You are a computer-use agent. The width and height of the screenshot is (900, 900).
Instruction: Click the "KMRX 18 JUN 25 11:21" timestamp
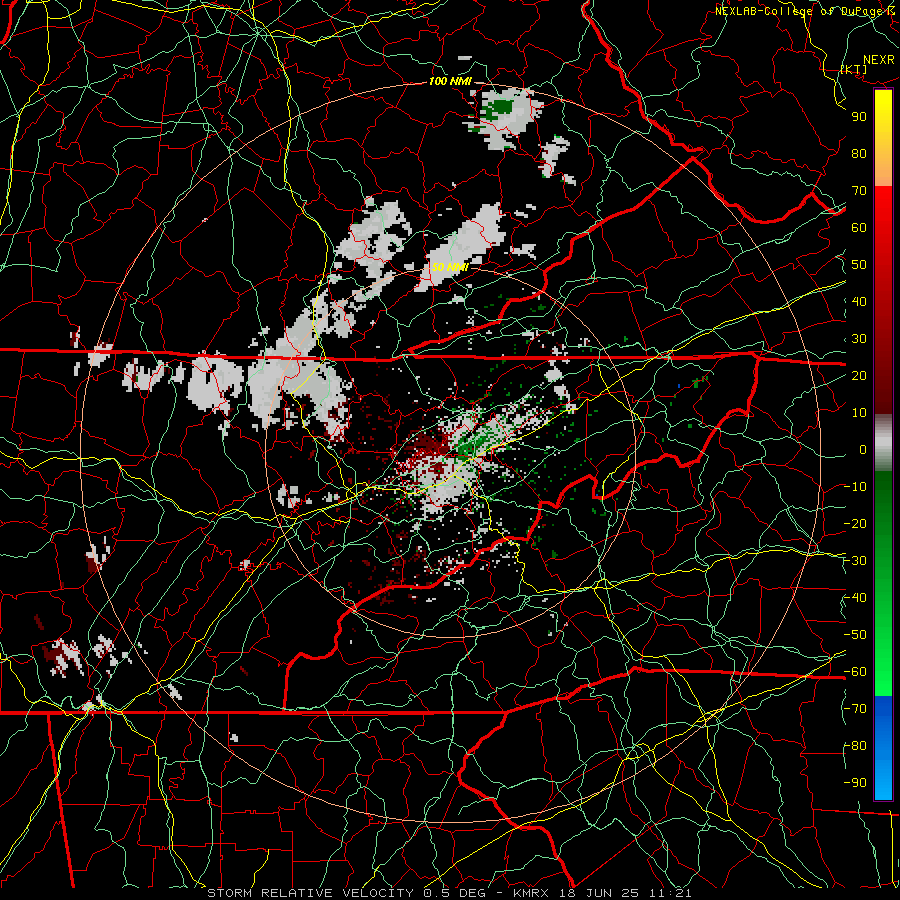tap(602, 893)
